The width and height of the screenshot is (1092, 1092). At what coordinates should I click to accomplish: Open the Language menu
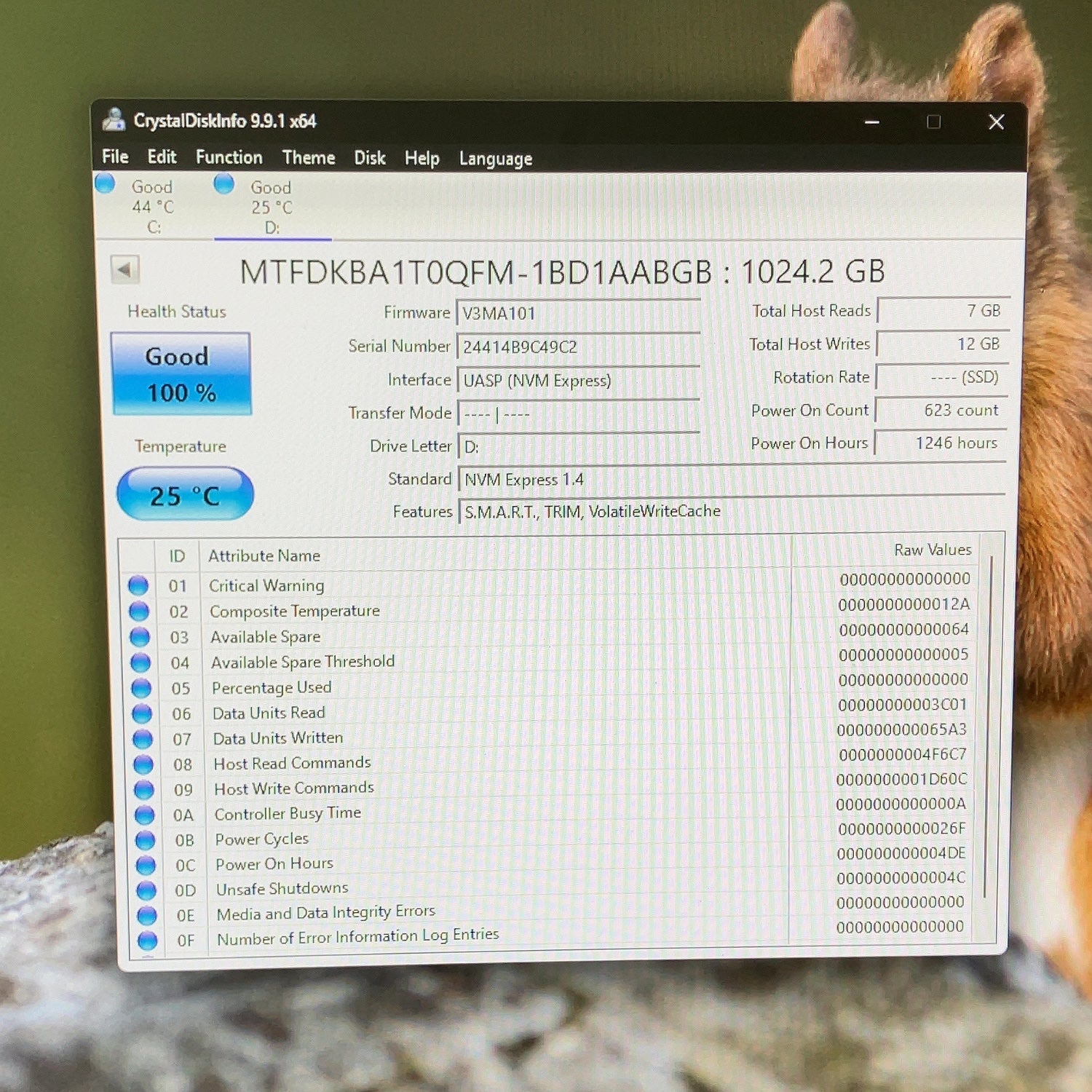click(496, 159)
